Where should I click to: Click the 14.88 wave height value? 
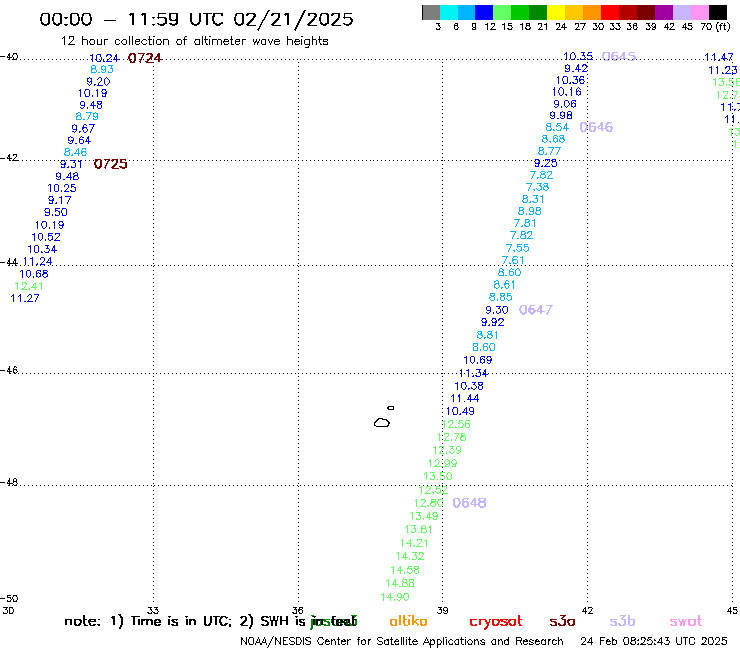(400, 583)
